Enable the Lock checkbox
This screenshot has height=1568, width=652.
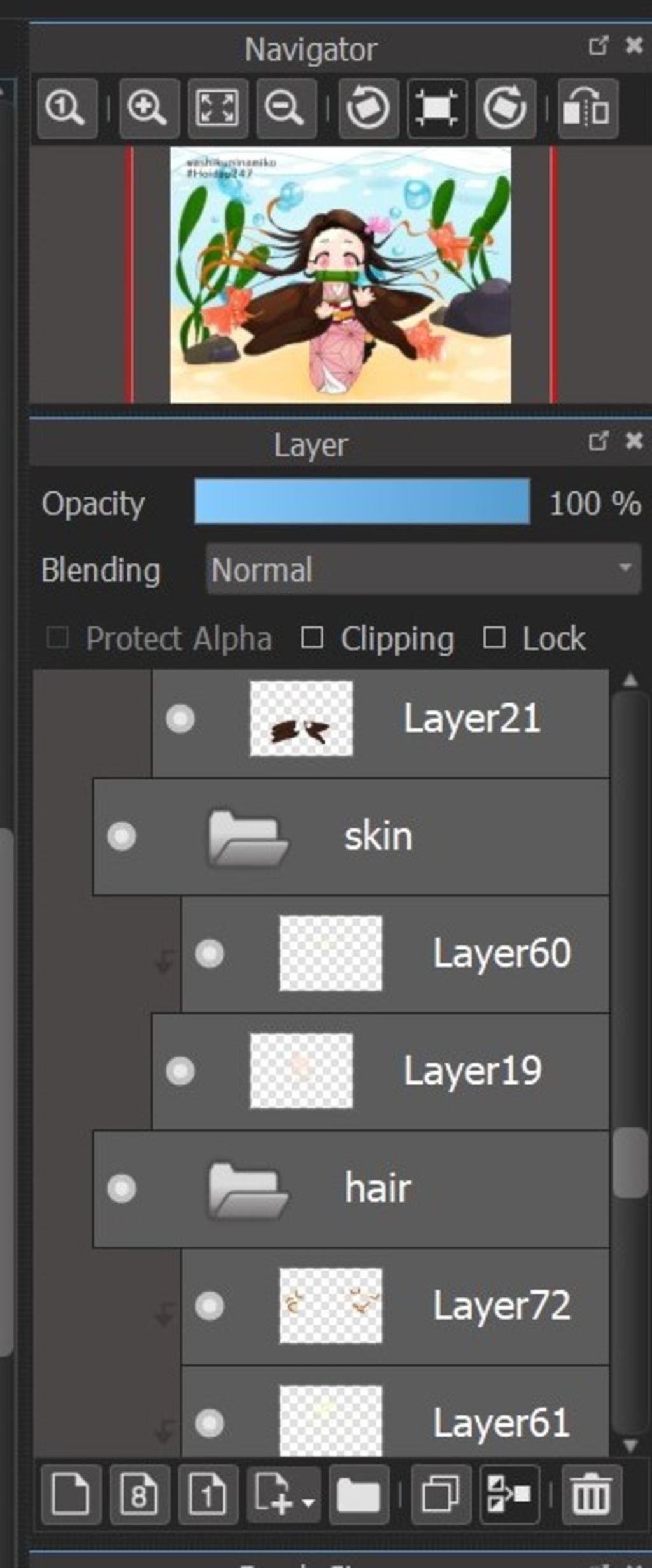tap(494, 637)
